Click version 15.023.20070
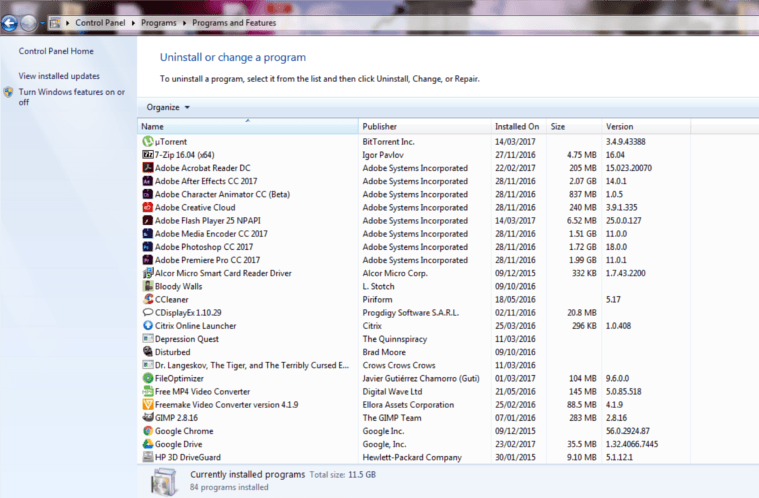 (629, 167)
